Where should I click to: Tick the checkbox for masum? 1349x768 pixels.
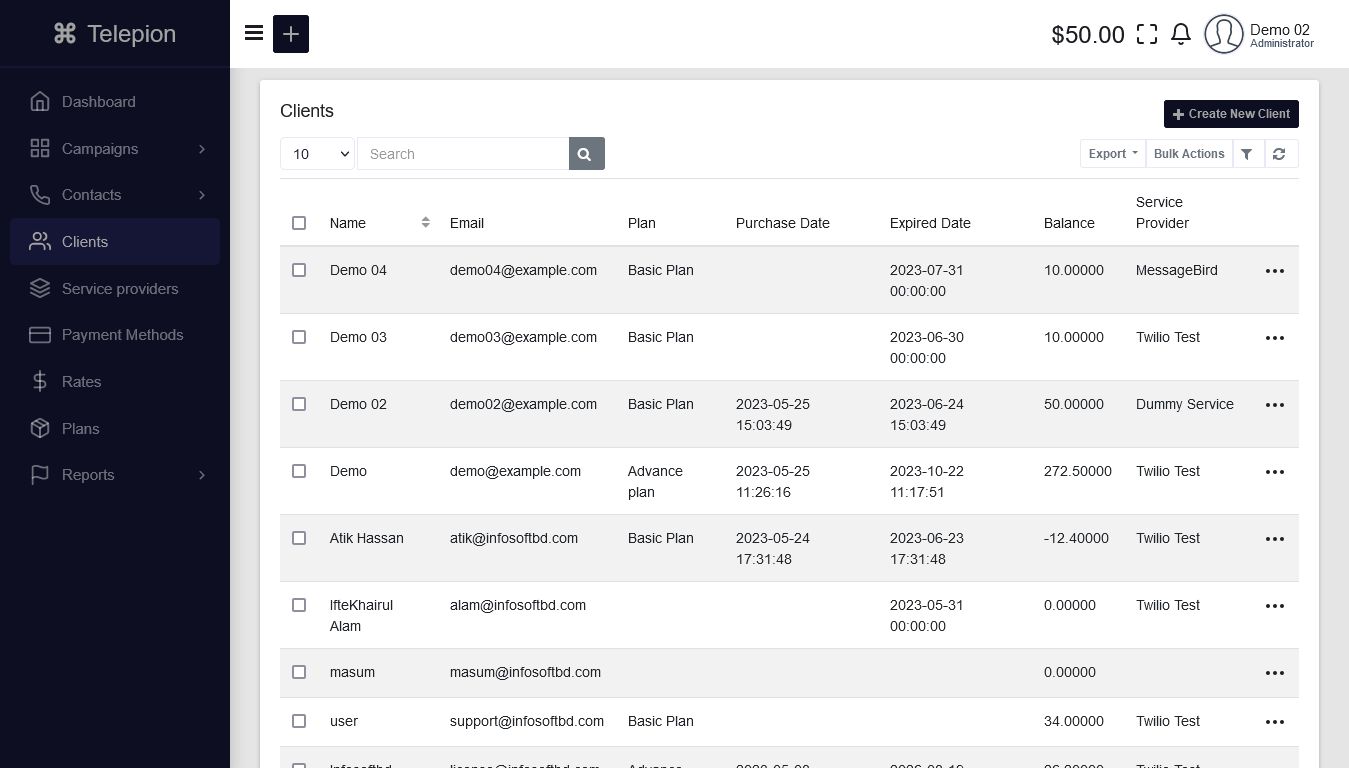[299, 672]
